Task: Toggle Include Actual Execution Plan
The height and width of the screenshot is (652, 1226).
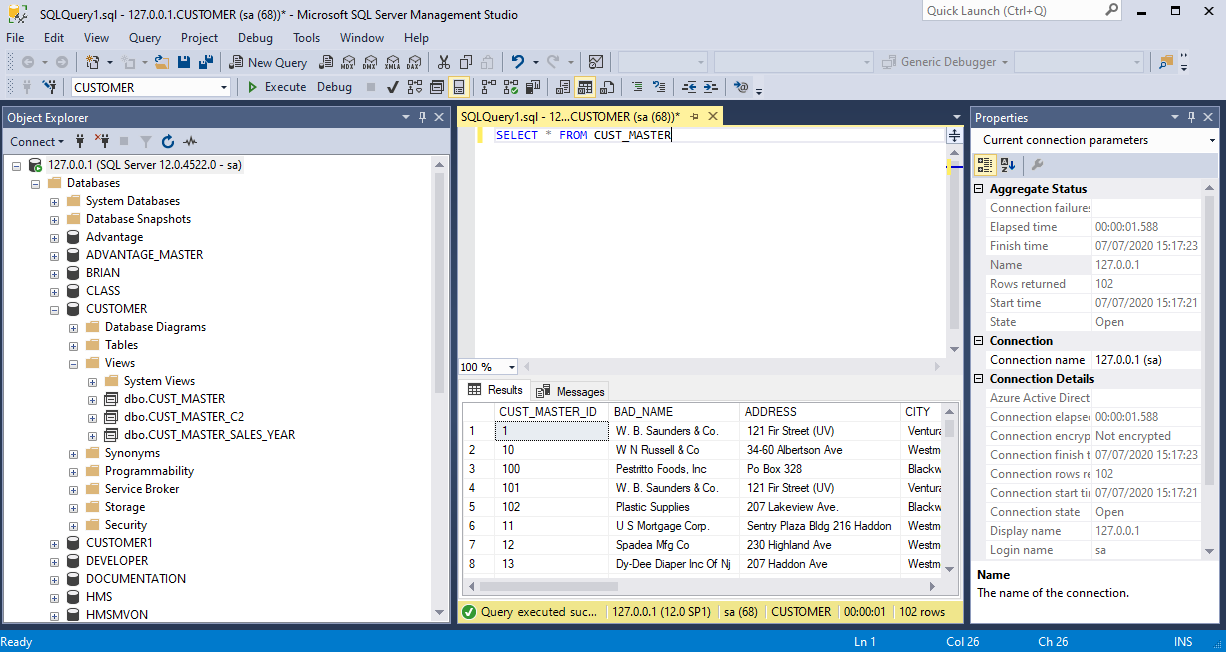Action: pyautogui.click(x=489, y=87)
